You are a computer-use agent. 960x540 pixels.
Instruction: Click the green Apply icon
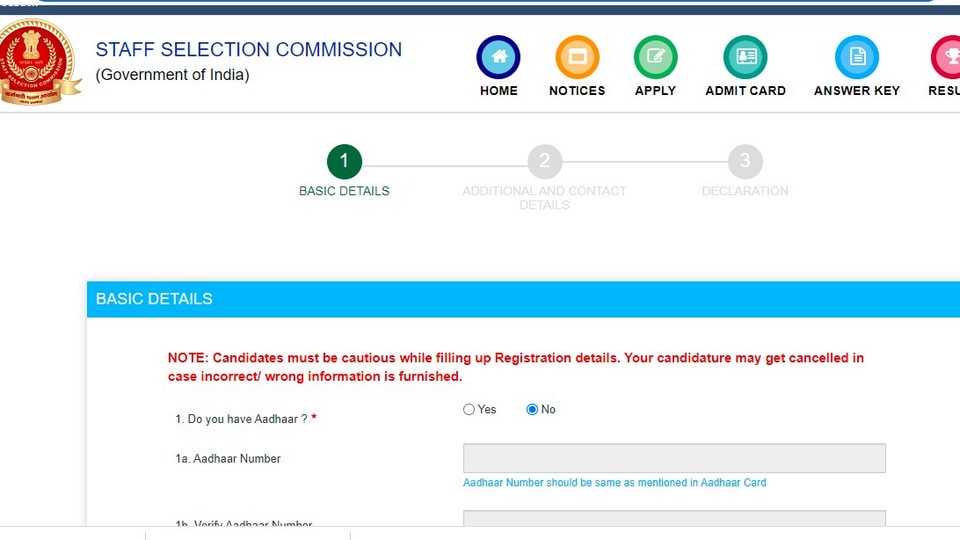click(655, 57)
